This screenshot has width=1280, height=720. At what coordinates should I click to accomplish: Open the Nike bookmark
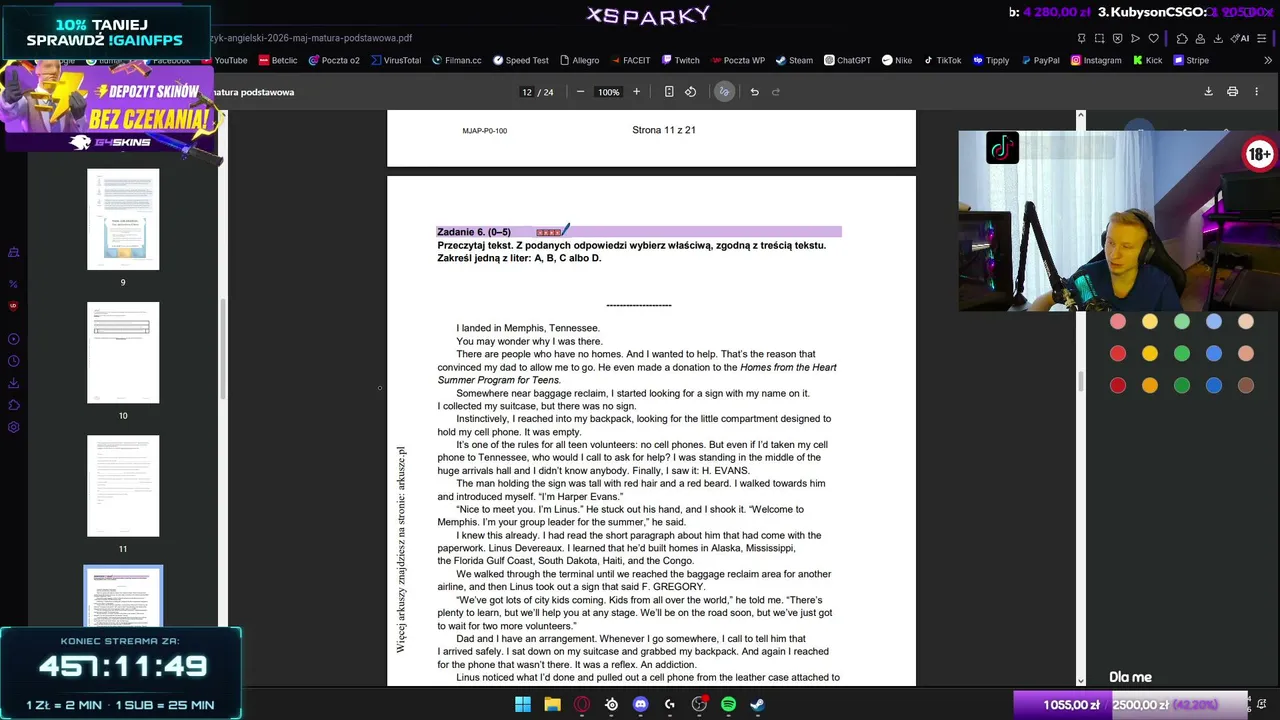(897, 60)
